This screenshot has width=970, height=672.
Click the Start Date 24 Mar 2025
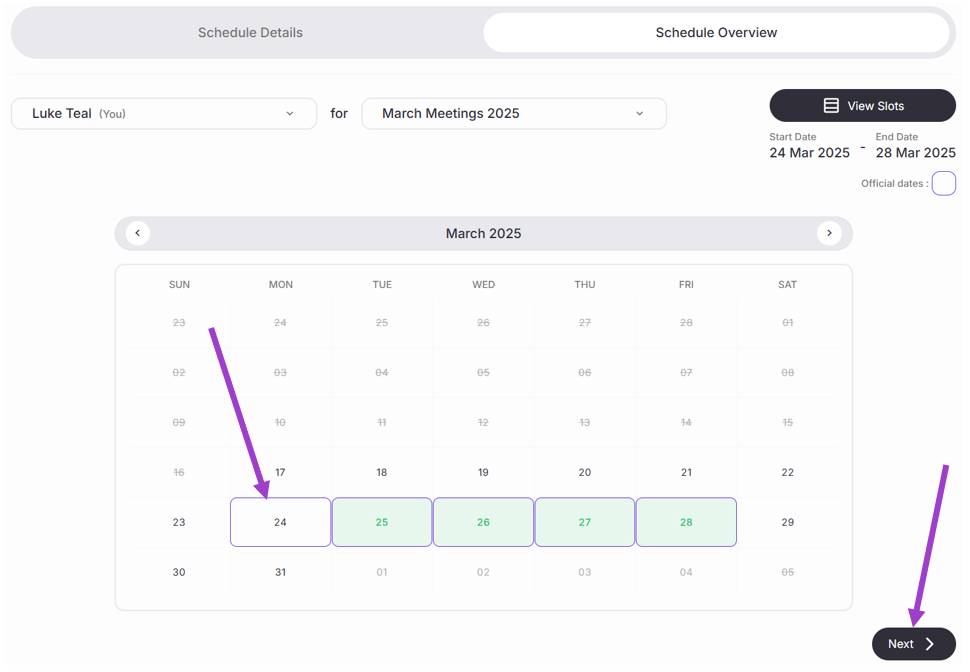point(809,153)
